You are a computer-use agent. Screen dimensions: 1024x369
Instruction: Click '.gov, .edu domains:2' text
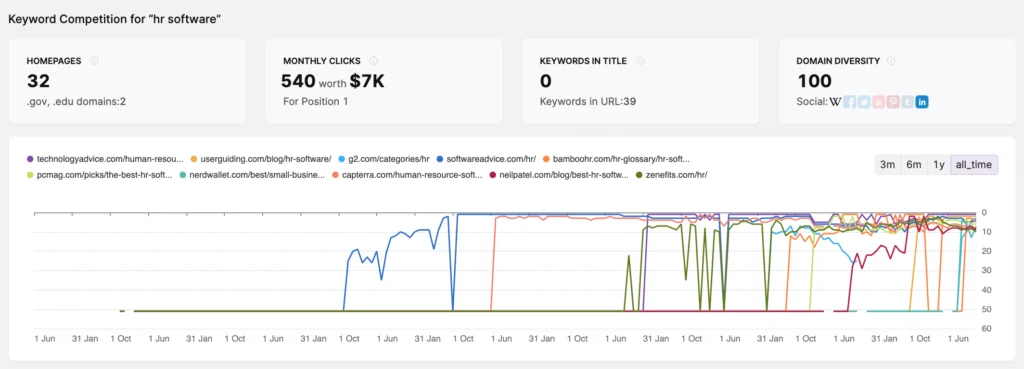click(76, 102)
